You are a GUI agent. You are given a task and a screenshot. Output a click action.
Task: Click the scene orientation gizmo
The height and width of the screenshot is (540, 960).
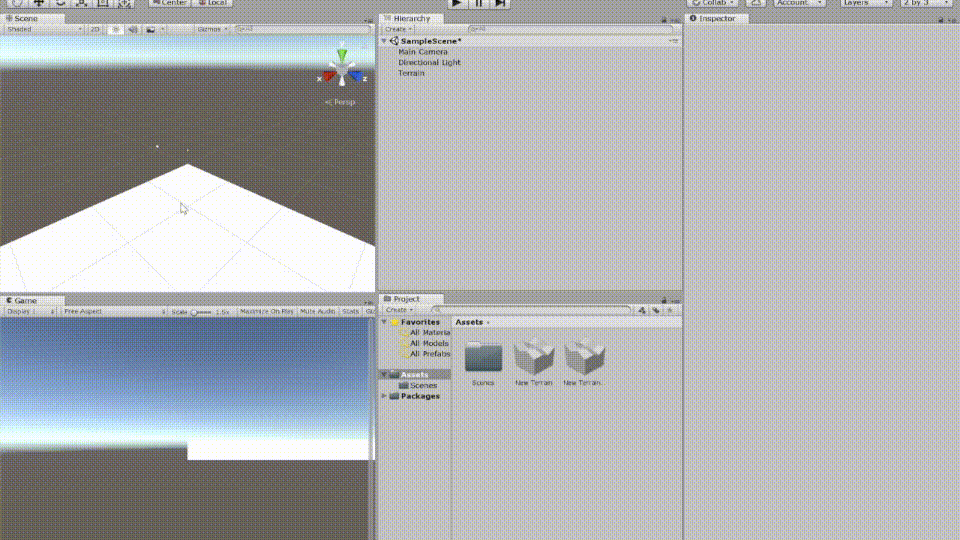[x=342, y=72]
